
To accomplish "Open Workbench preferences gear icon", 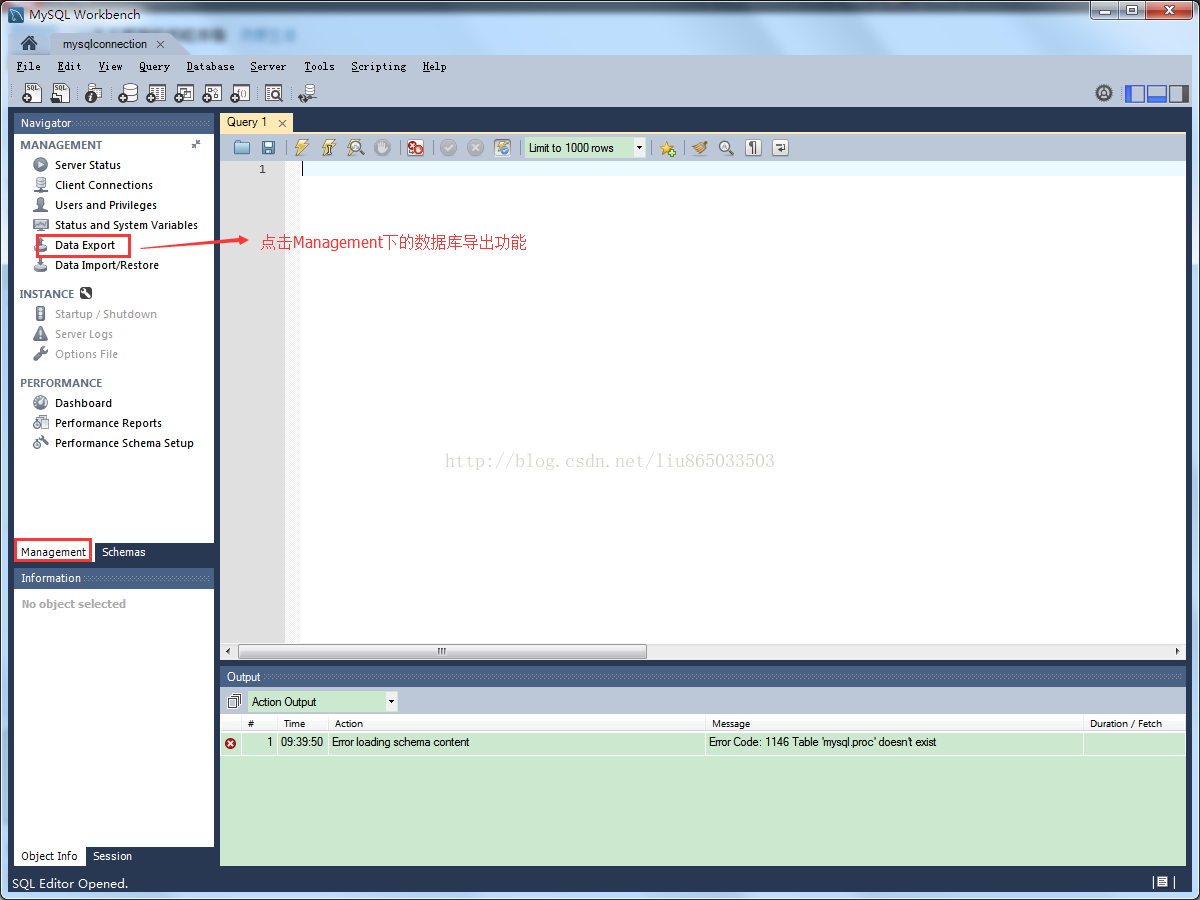I will point(1104,93).
